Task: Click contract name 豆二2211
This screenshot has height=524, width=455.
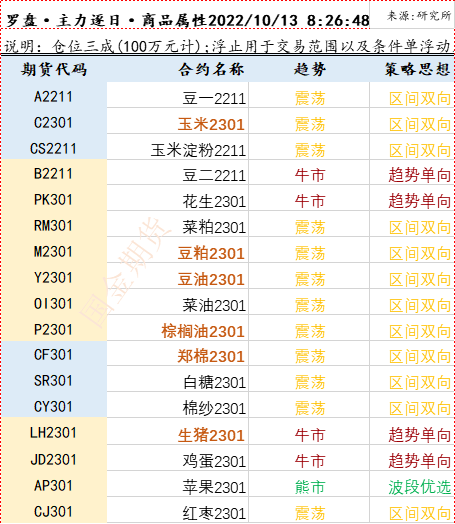Action: [x=214, y=175]
